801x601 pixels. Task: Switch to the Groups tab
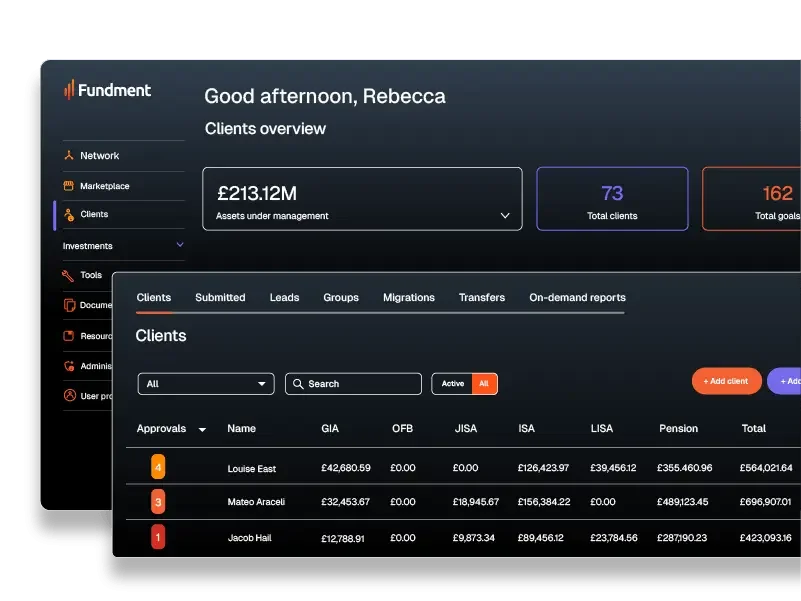pos(341,297)
